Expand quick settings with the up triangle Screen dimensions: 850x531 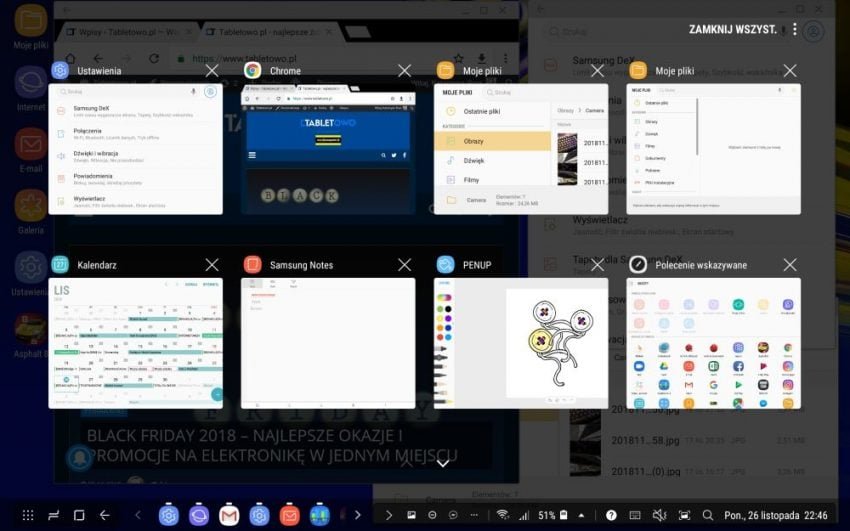coord(582,515)
